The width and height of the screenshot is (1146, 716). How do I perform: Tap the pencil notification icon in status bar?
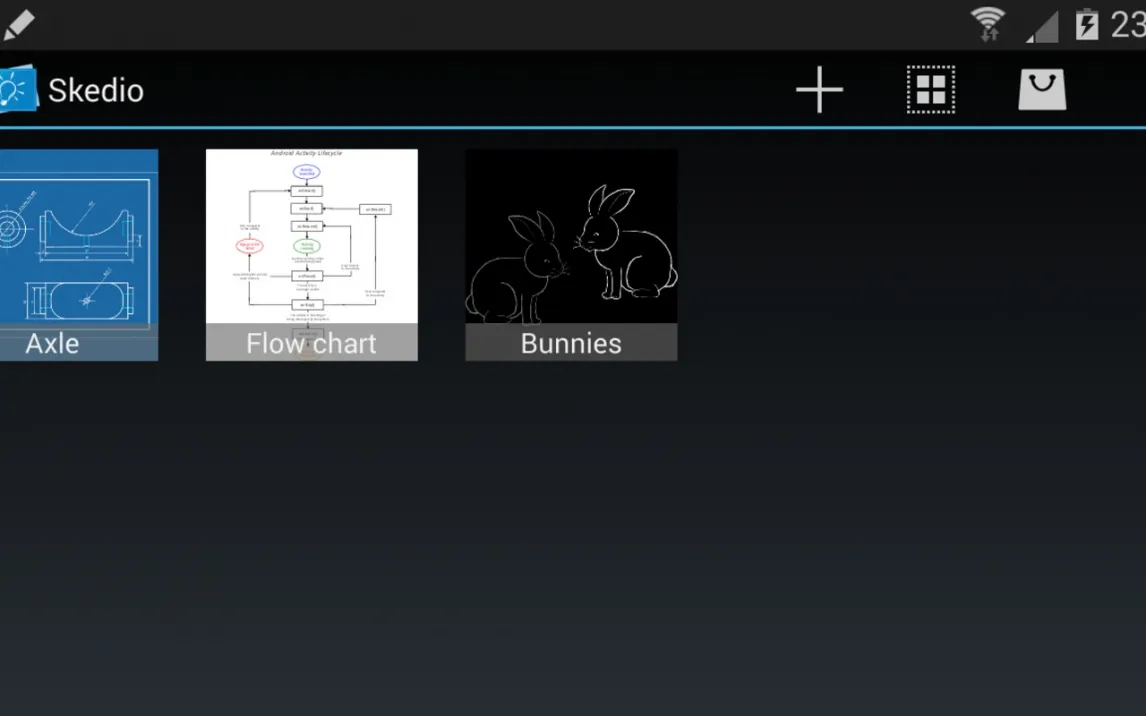[17, 24]
